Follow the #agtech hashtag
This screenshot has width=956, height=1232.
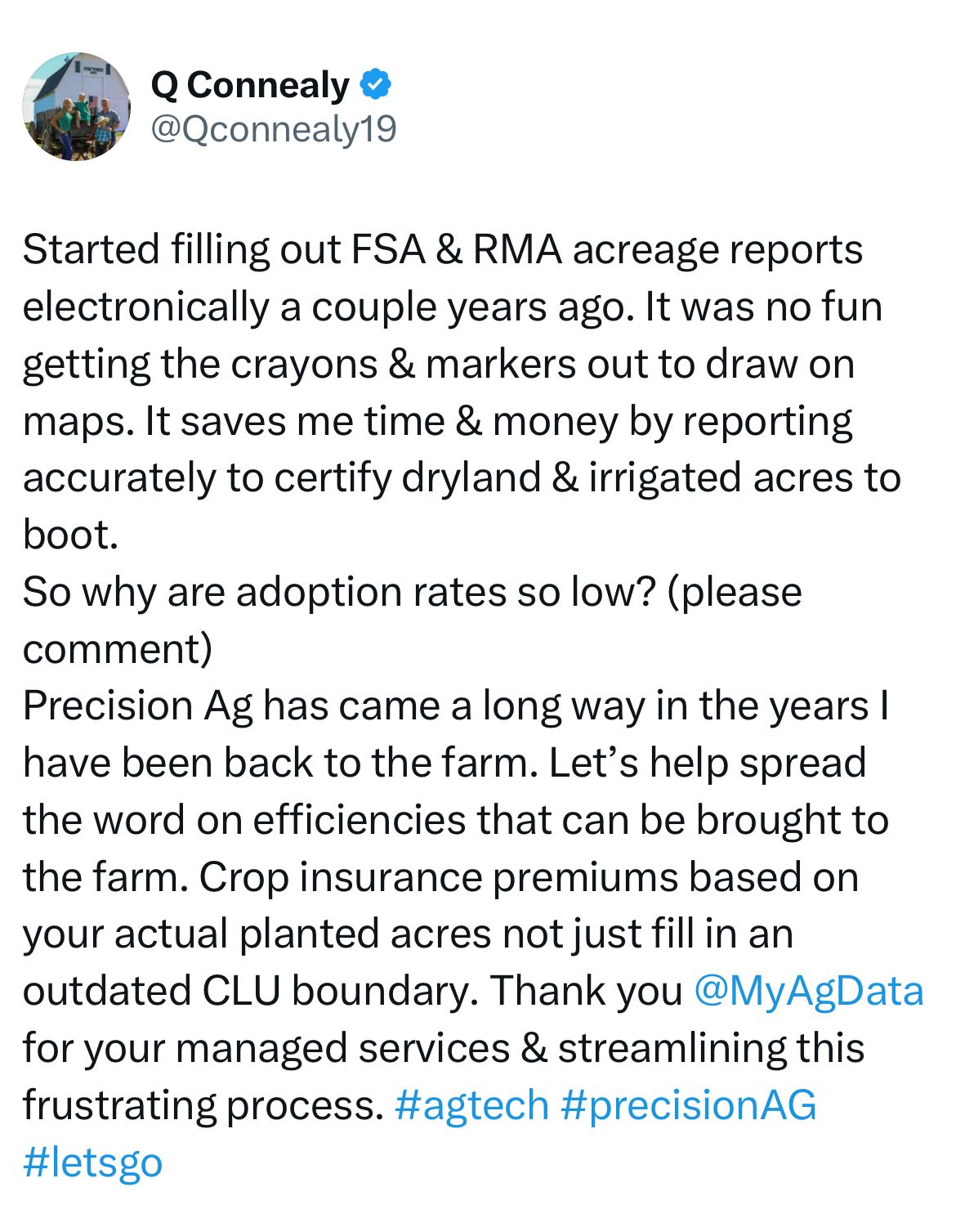coord(471,1105)
